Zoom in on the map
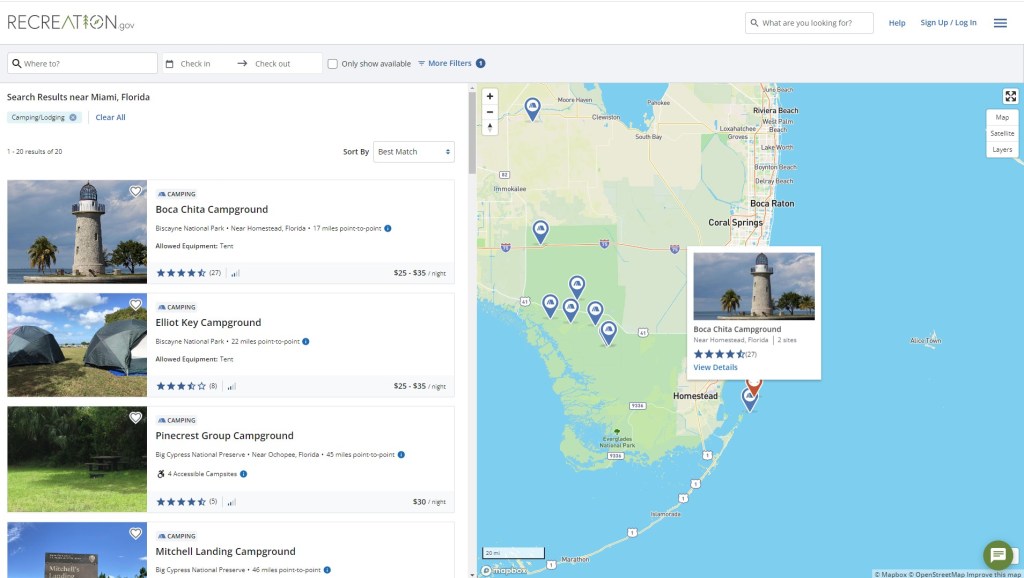The image size is (1024, 578). [x=490, y=97]
